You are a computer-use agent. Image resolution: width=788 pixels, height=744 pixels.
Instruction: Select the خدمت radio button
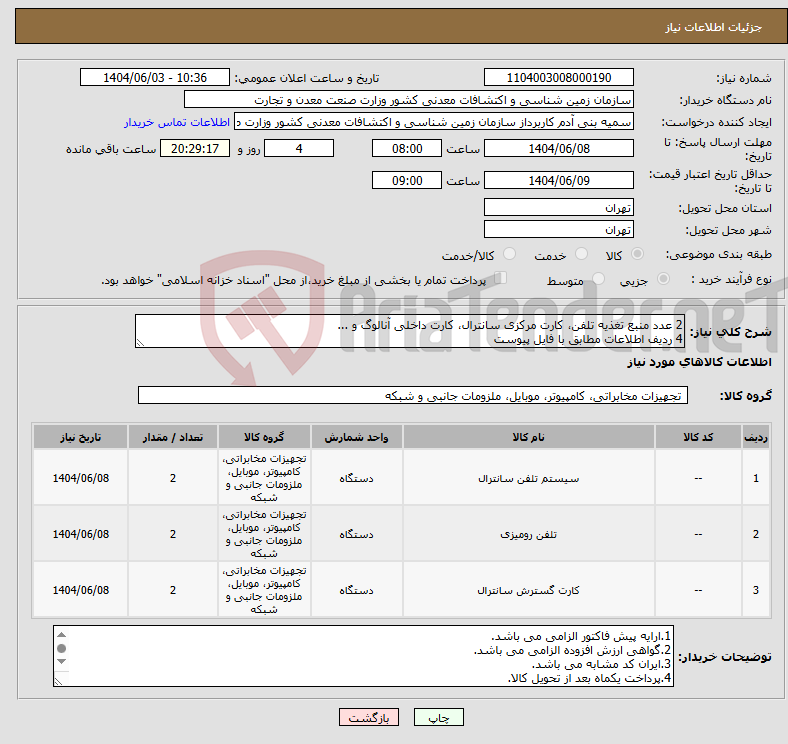pyautogui.click(x=581, y=254)
